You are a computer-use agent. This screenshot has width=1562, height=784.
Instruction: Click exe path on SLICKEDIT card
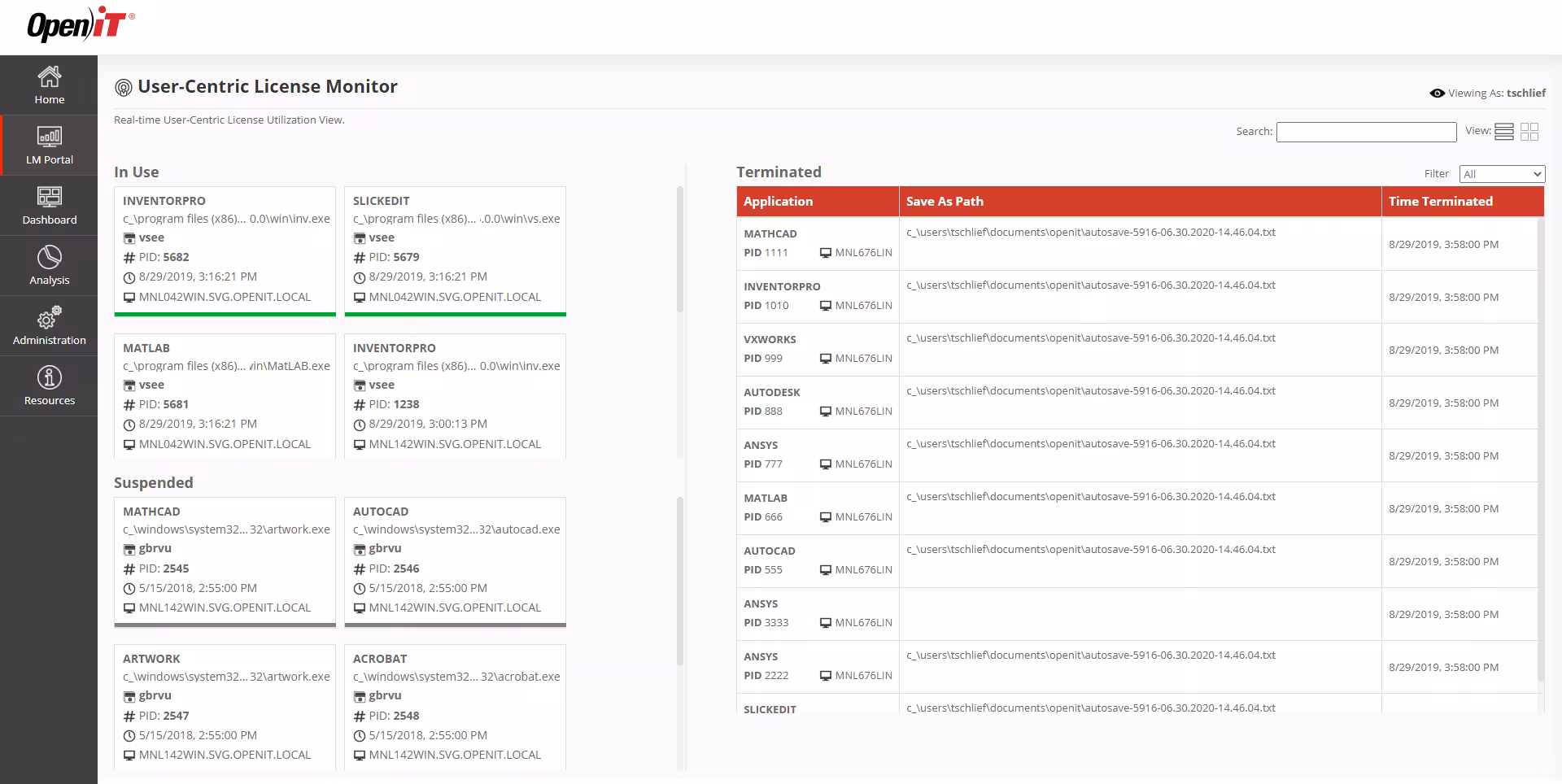pyautogui.click(x=456, y=220)
